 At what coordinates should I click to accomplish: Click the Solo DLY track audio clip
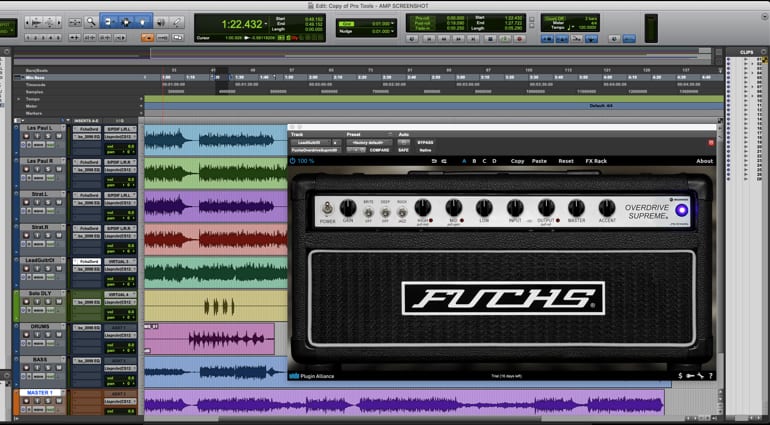pos(216,306)
